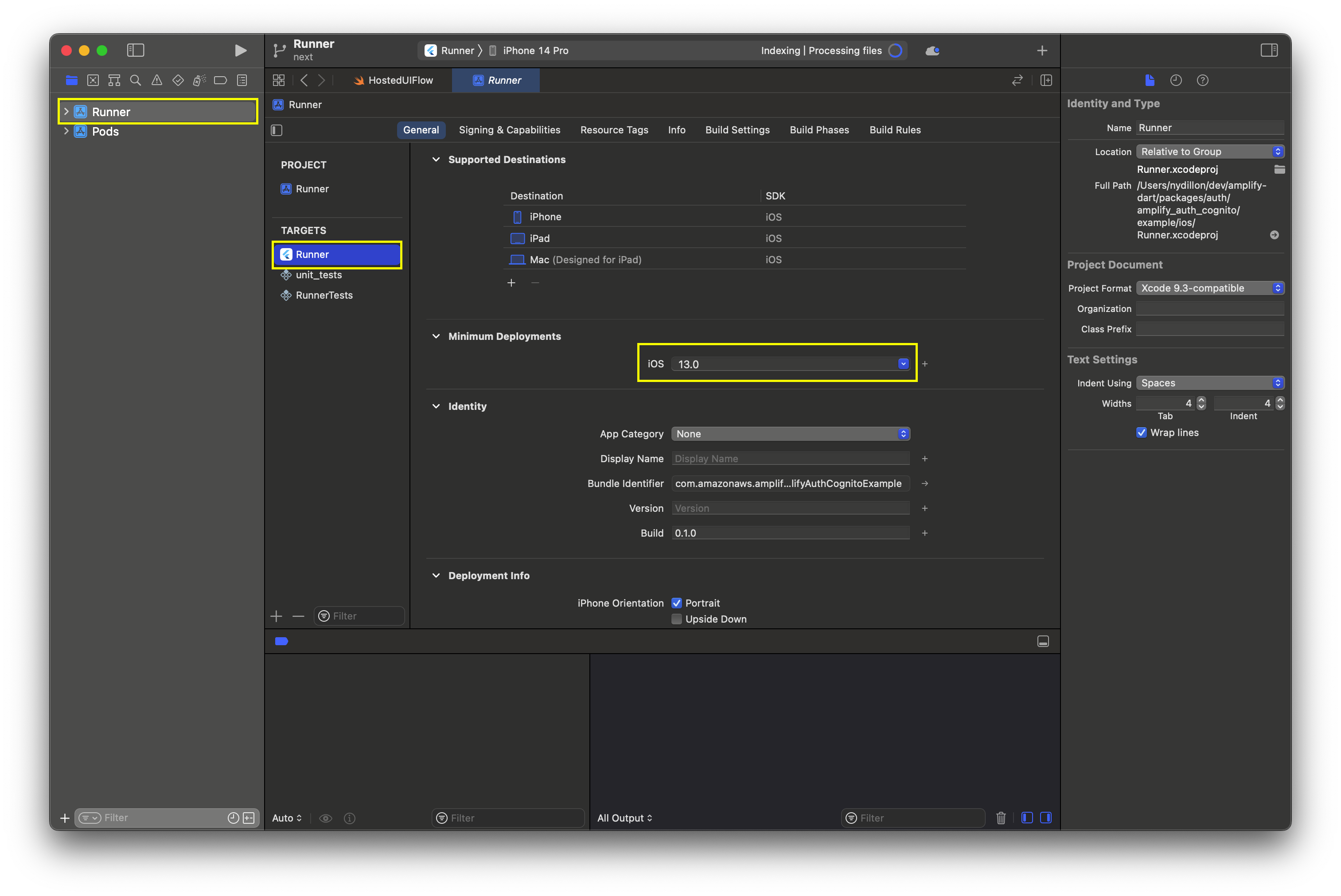1341x896 pixels.
Task: Add an editor on the right
Action: (1046, 81)
